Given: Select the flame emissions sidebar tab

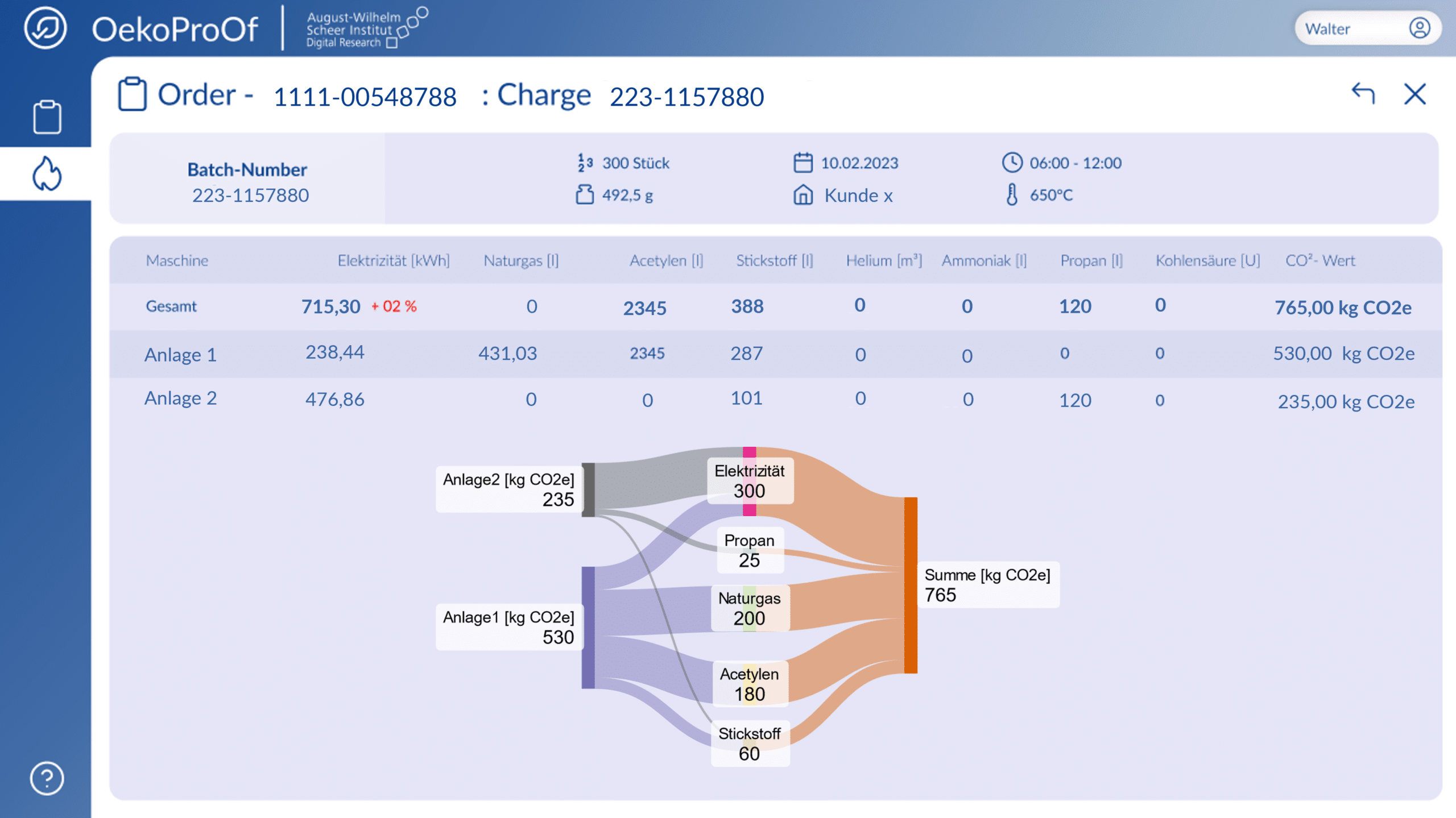Looking at the screenshot, I should point(47,173).
